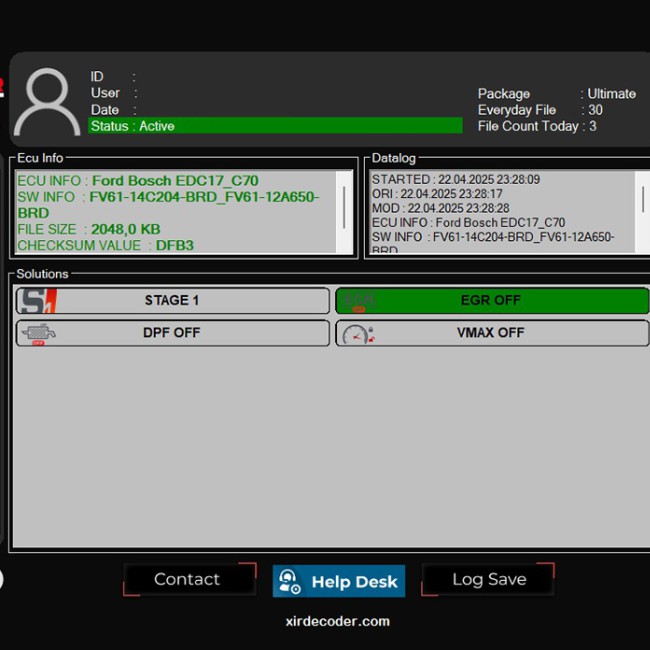Select the SW INFO FV61-14C204-BRD line in Ecu Info

pyautogui.click(x=168, y=205)
